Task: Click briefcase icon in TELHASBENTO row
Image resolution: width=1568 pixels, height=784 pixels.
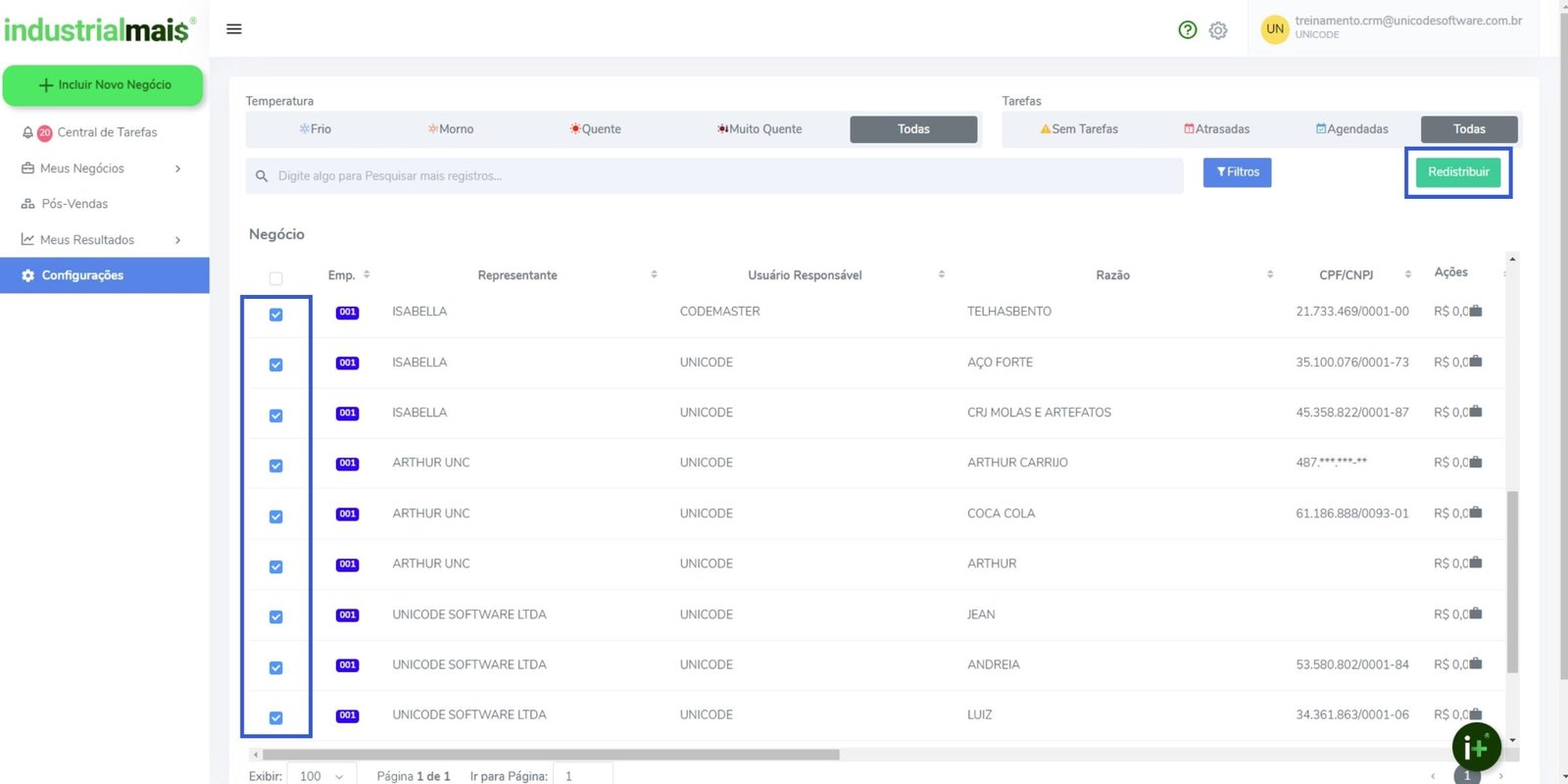Action: tap(1476, 312)
